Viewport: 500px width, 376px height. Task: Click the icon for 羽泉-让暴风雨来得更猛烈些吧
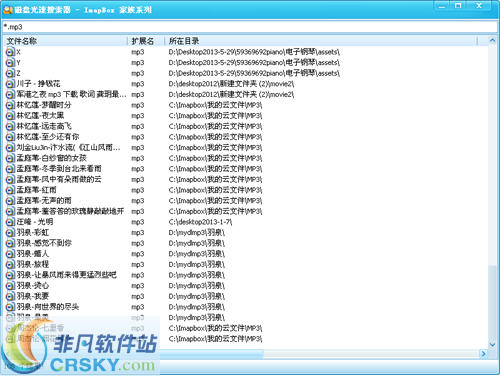[x=10, y=275]
